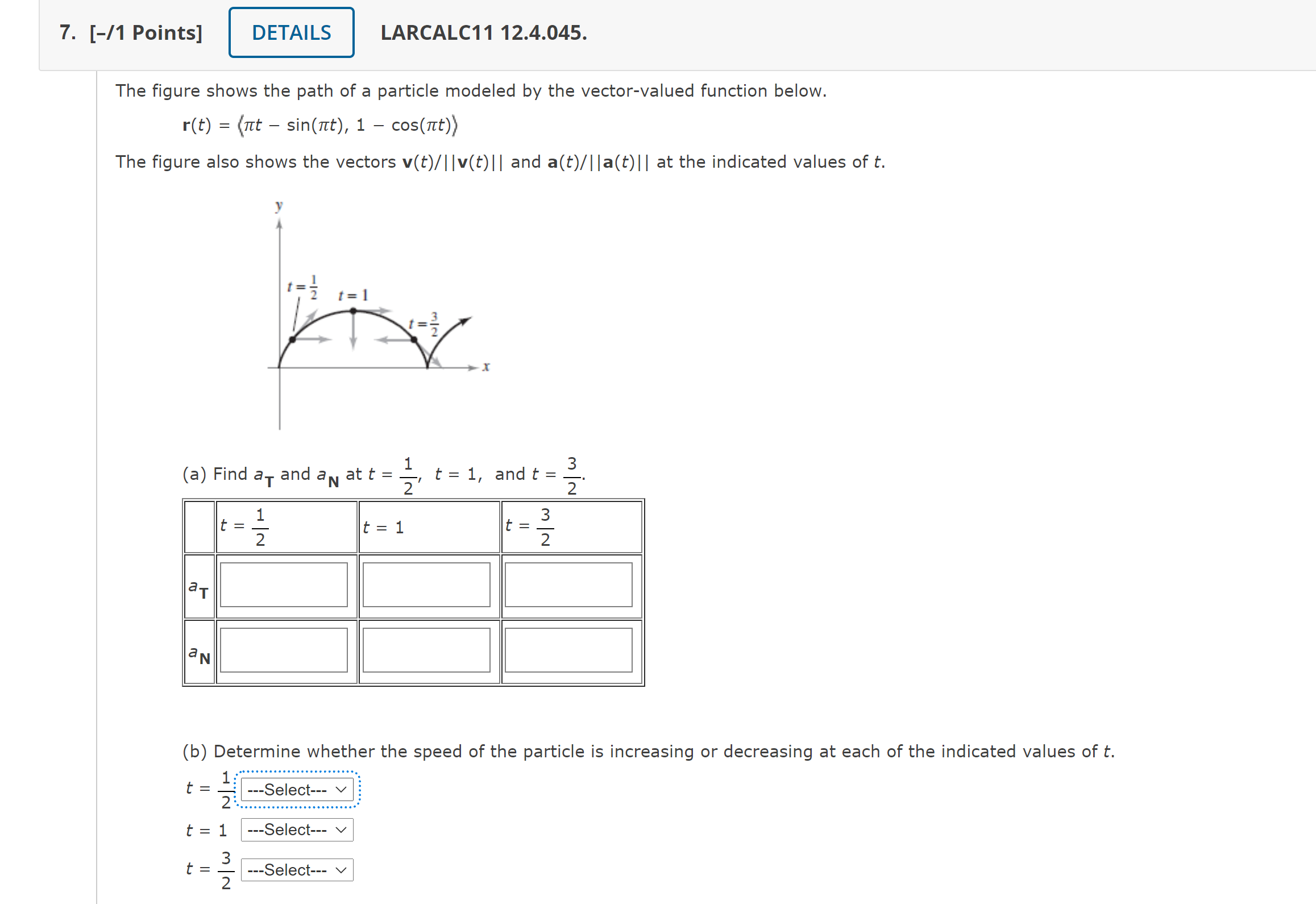Click the highlighted Select control in part (b)
The height and width of the screenshot is (904, 1316).
297,789
